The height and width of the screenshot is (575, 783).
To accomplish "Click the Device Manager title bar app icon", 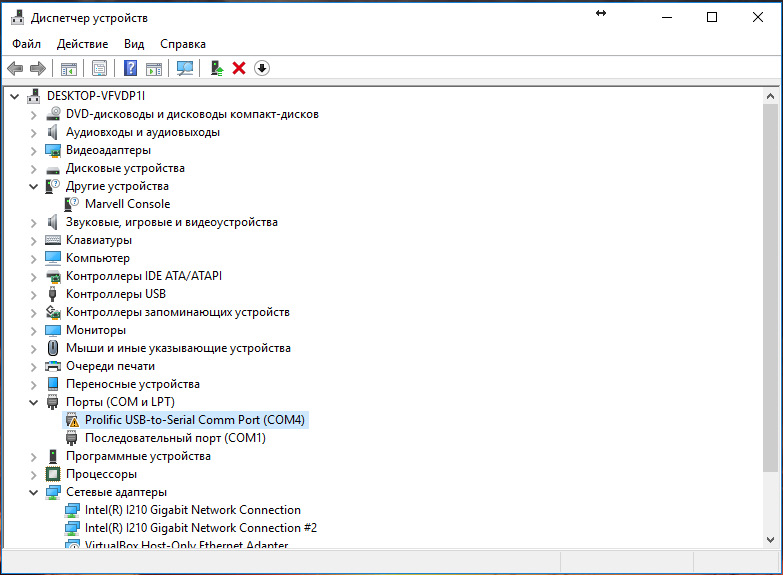I will point(17,17).
